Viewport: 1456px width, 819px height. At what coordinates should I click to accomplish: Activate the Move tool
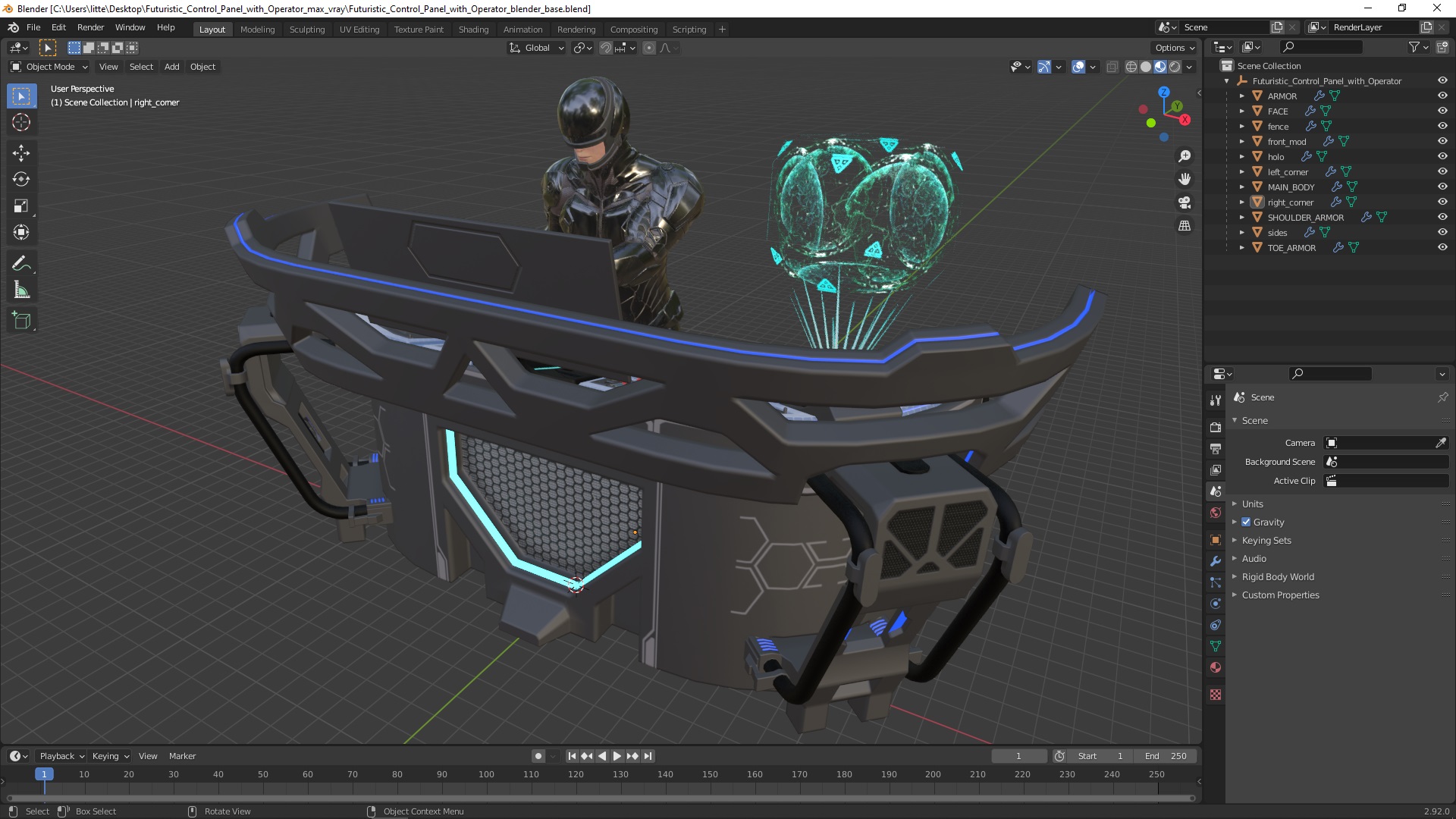click(x=21, y=152)
